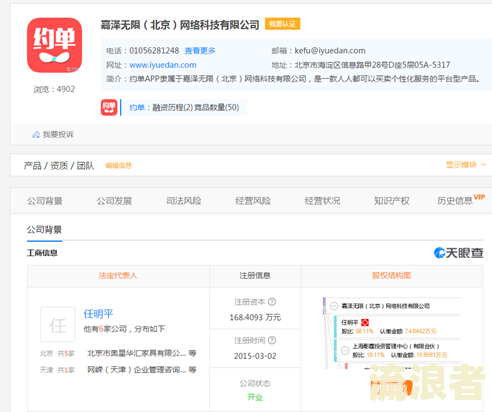Open 北京市凤凰华汇家具有限公... company link
492x412 pixels.
coord(137,353)
